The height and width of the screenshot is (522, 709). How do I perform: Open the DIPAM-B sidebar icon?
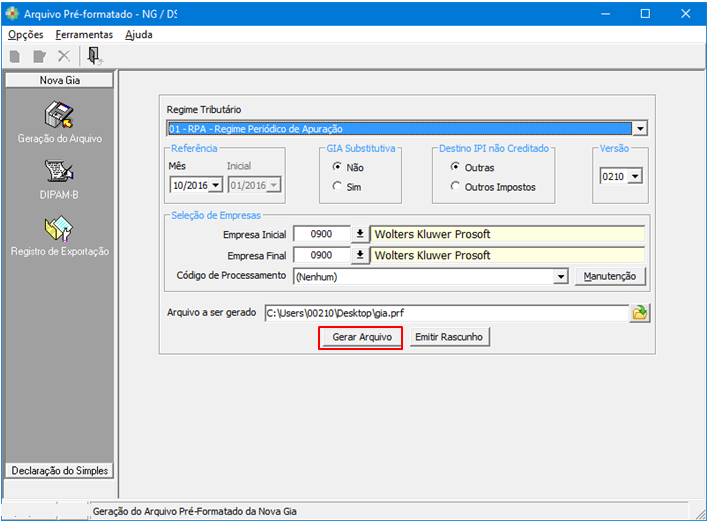(60, 173)
